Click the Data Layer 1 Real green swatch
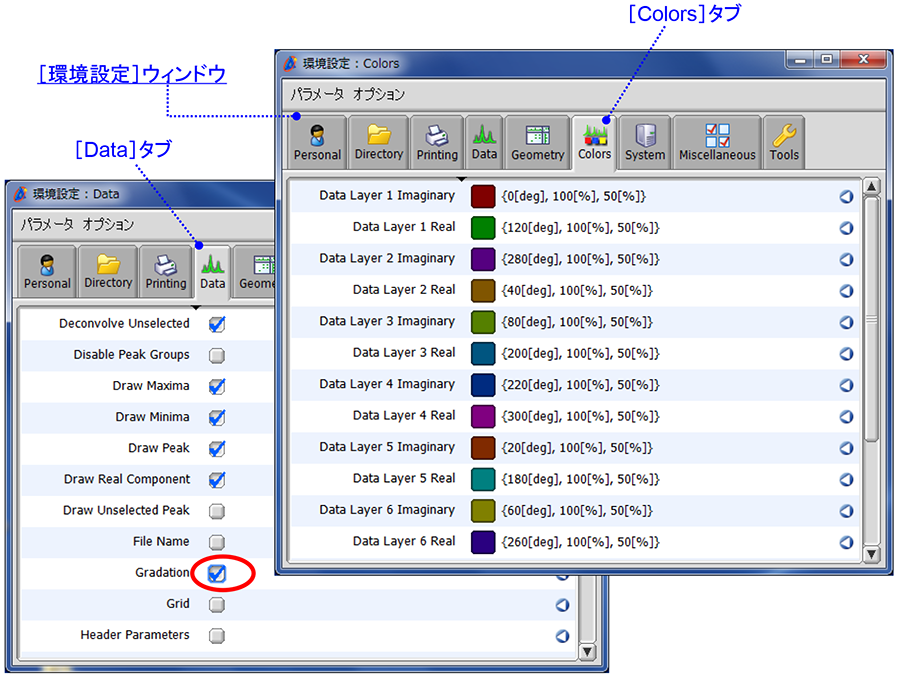 (483, 227)
